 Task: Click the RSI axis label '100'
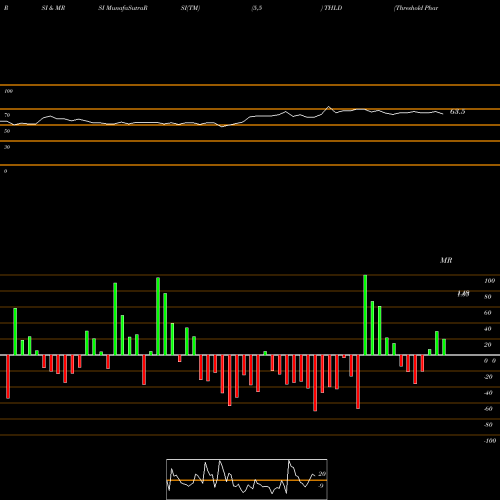(9, 91)
